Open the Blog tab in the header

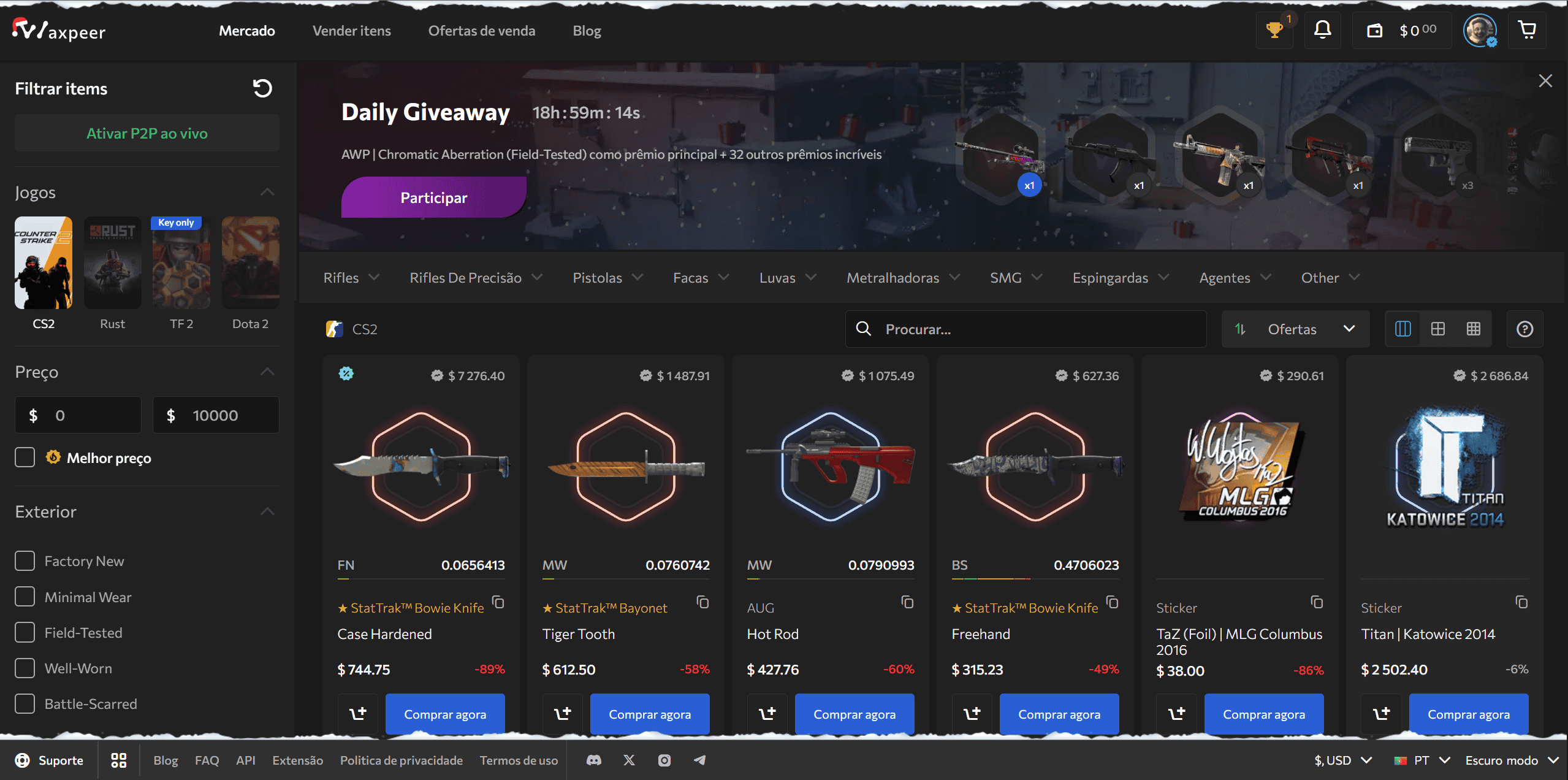[587, 31]
